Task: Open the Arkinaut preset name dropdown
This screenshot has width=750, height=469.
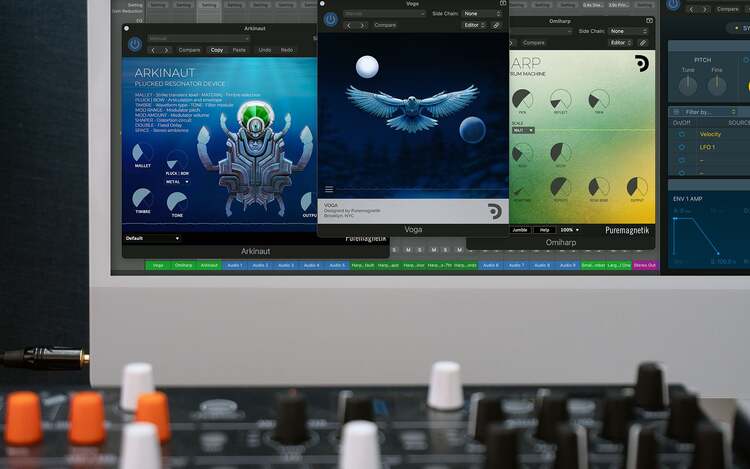Action: (199, 38)
